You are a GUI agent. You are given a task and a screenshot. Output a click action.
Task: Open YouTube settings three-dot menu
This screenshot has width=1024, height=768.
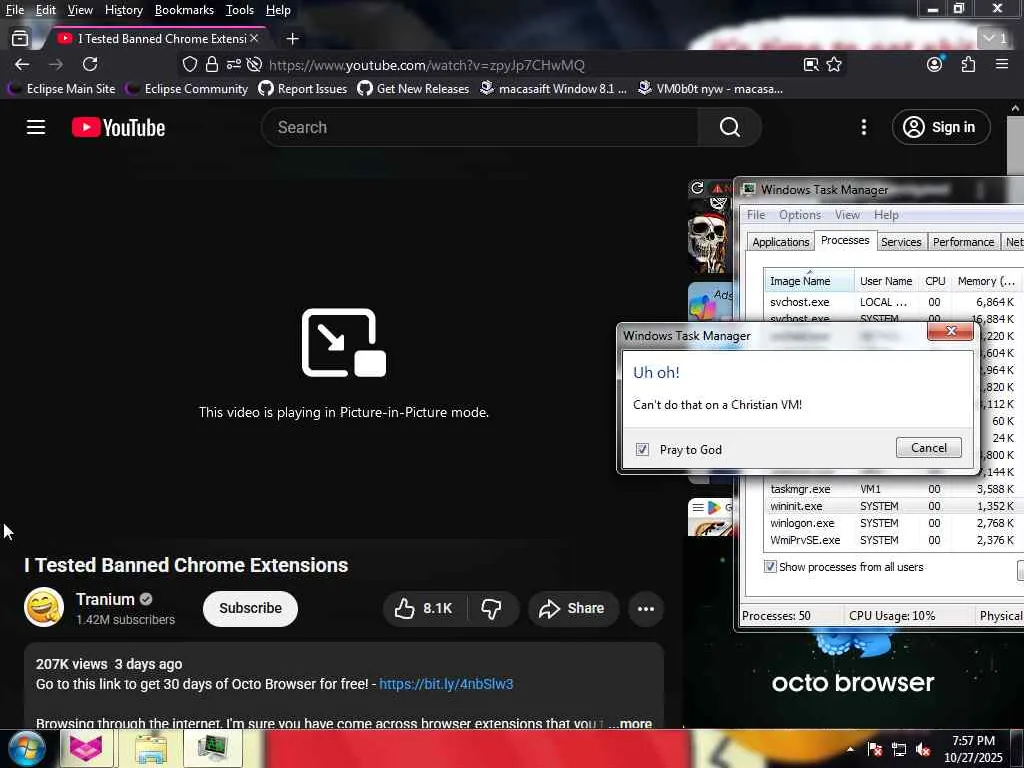click(863, 127)
